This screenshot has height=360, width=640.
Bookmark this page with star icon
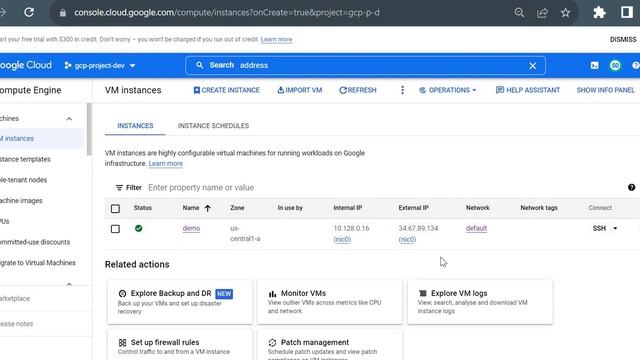tap(565, 13)
